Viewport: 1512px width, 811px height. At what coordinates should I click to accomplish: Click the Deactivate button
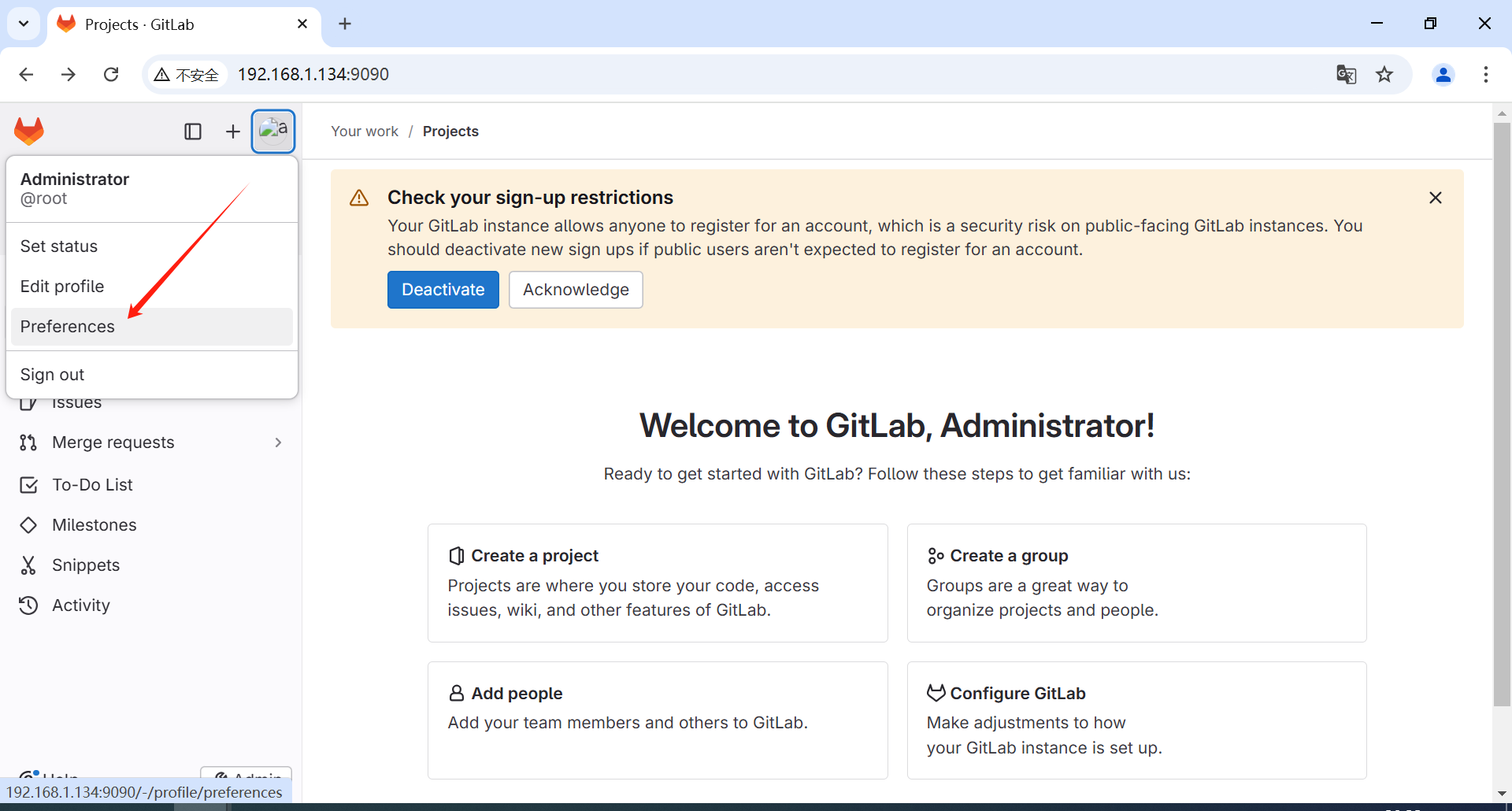pyautogui.click(x=443, y=290)
